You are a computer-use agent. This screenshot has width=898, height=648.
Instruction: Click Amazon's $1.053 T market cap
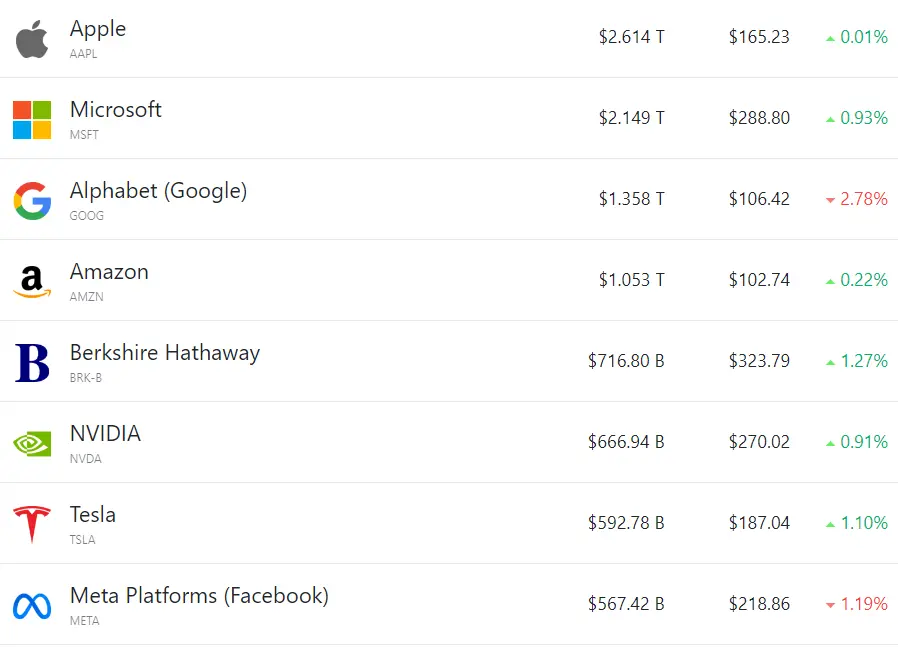(x=632, y=280)
